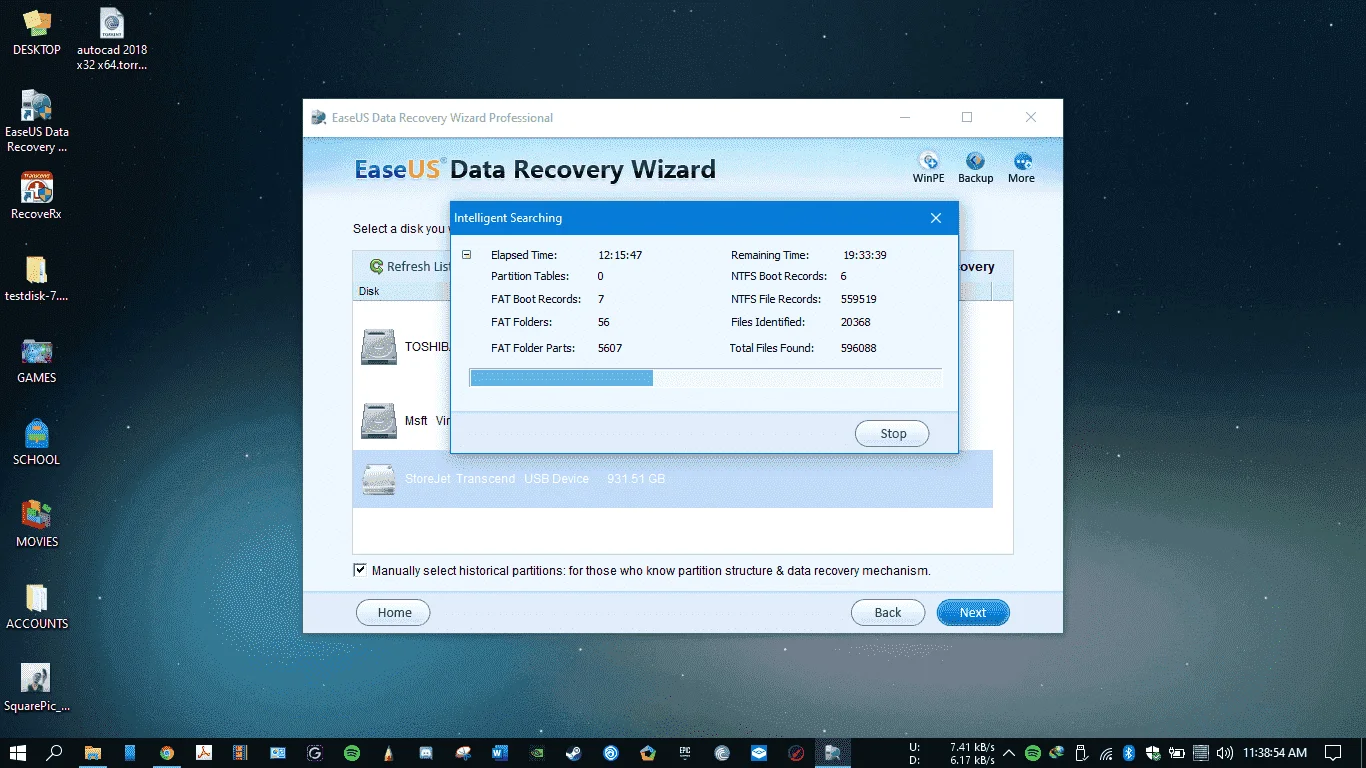Open EaseUS Data Recovery desktop shortcut
The width and height of the screenshot is (1366, 768).
coord(37,122)
